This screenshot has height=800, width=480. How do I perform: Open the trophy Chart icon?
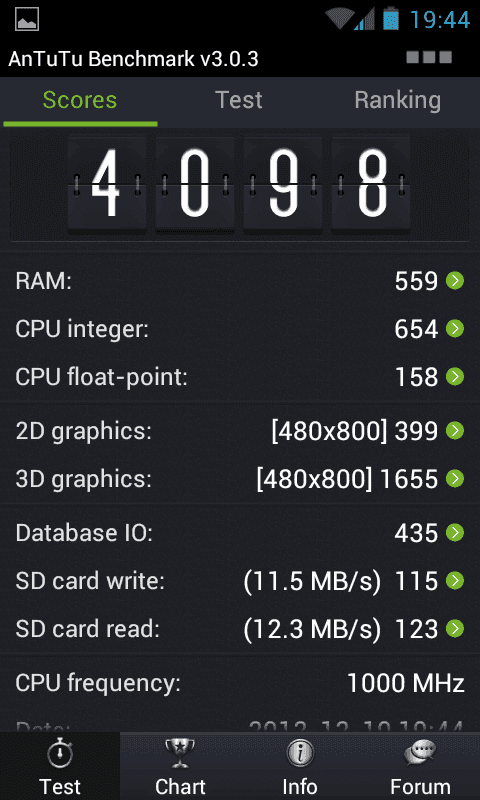(180, 754)
